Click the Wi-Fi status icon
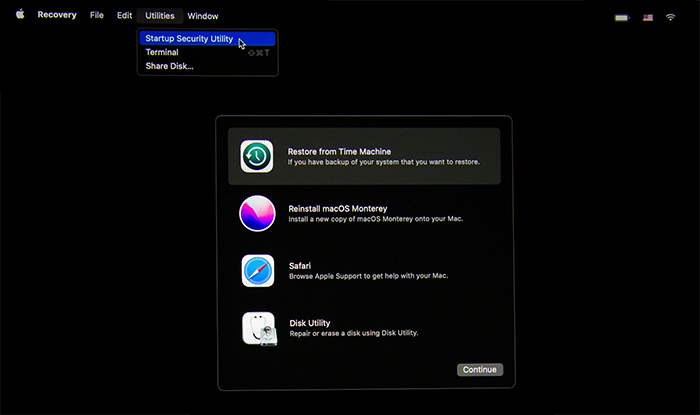 [669, 17]
